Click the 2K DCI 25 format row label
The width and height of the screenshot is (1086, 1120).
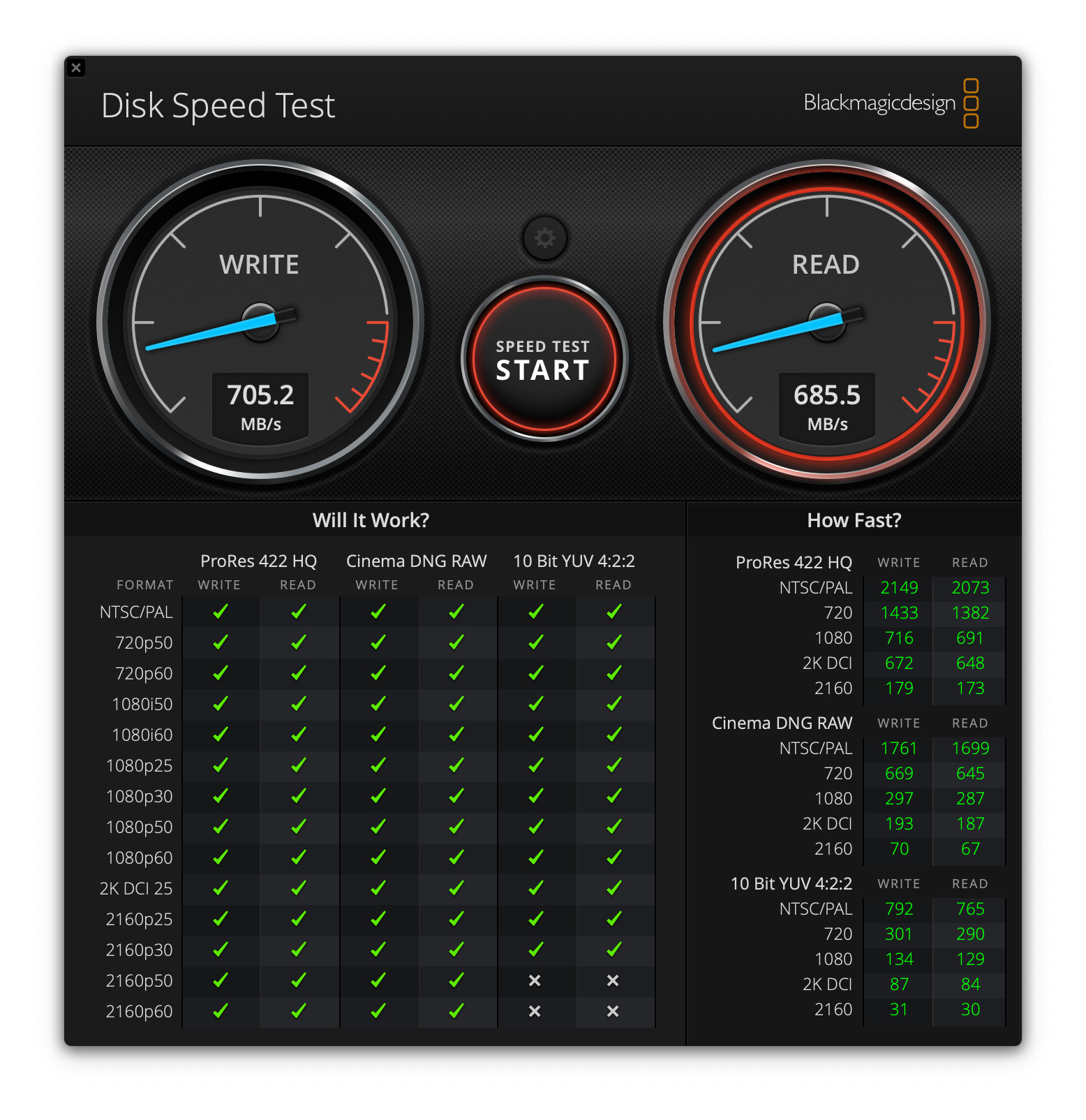135,889
